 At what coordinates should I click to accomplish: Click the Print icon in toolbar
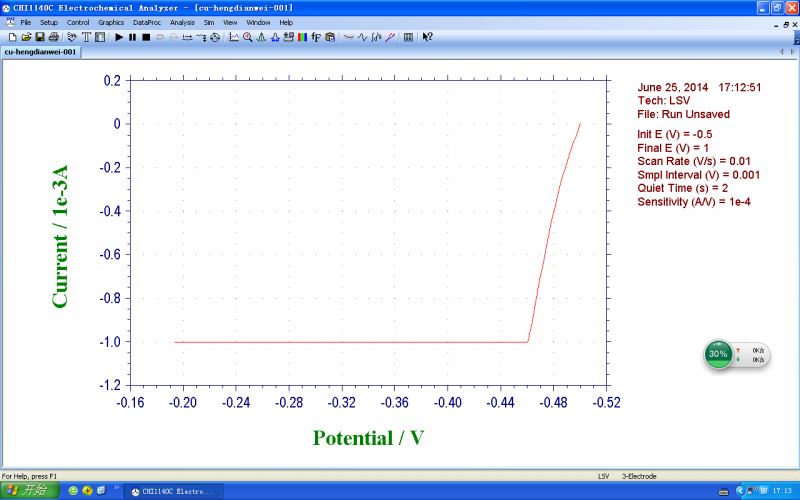click(53, 37)
